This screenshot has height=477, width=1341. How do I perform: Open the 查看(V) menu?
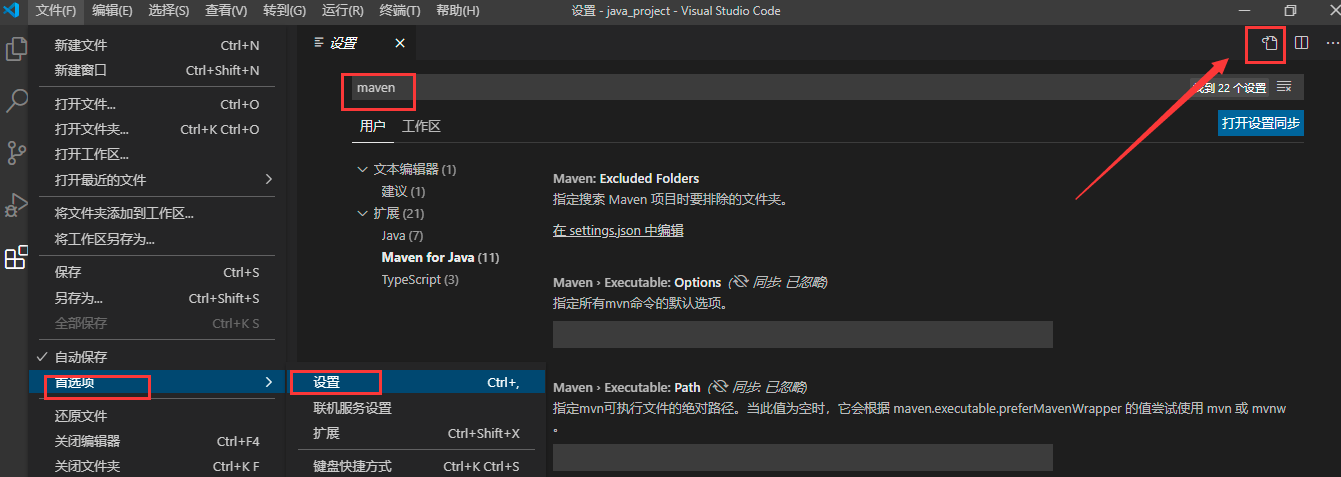(226, 11)
